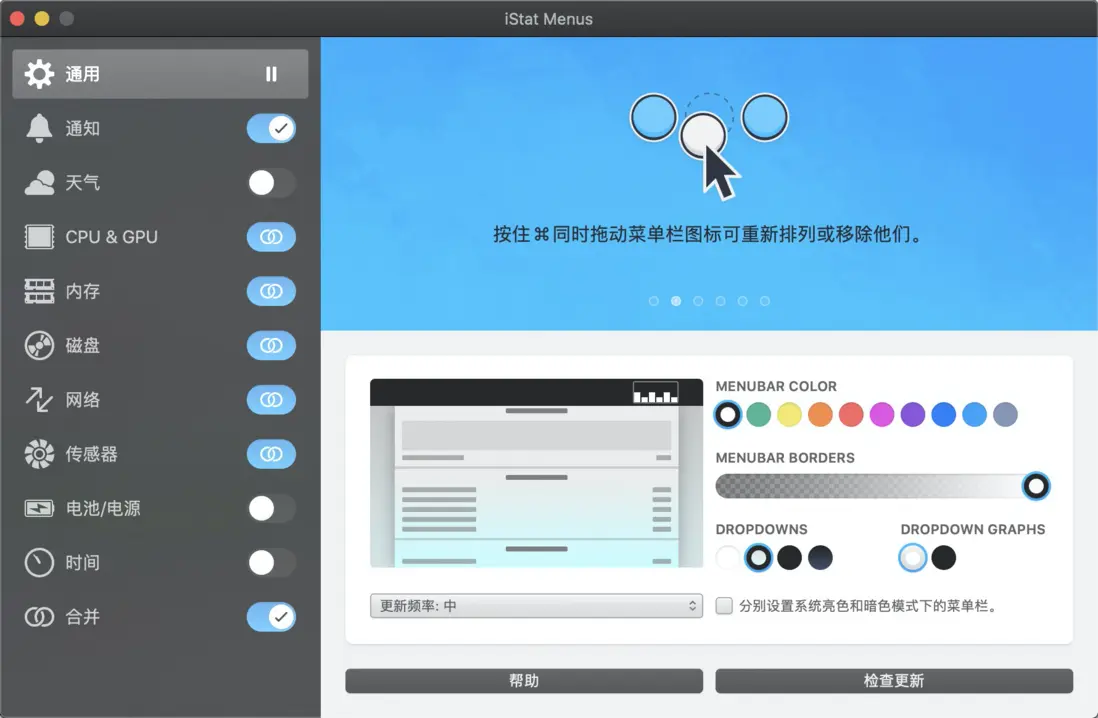The width and height of the screenshot is (1098, 718).
Task: Select the dark navy Dropdowns theme swatch
Action: click(x=820, y=558)
